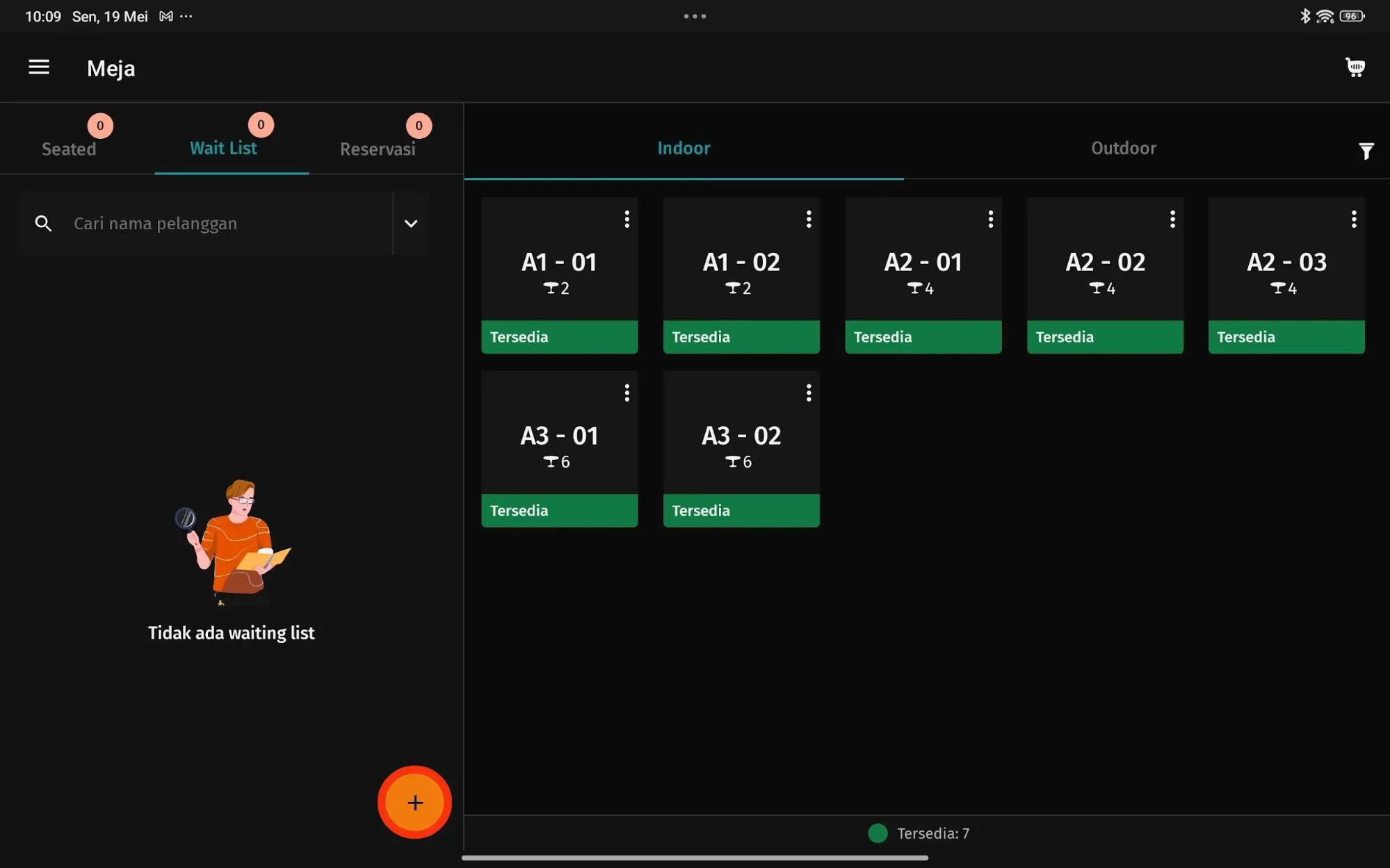Open more options for table A3 - 02

(x=809, y=393)
